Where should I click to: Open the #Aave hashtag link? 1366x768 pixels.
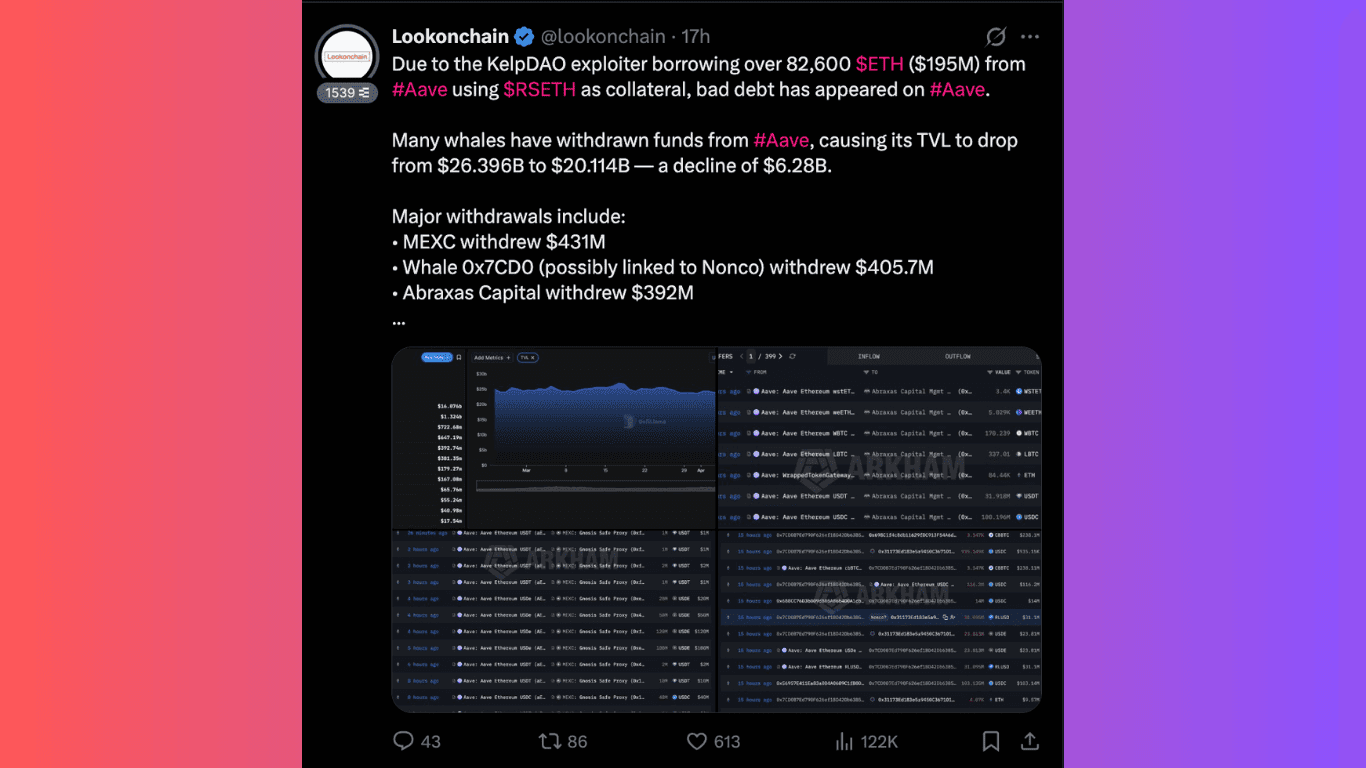[419, 89]
